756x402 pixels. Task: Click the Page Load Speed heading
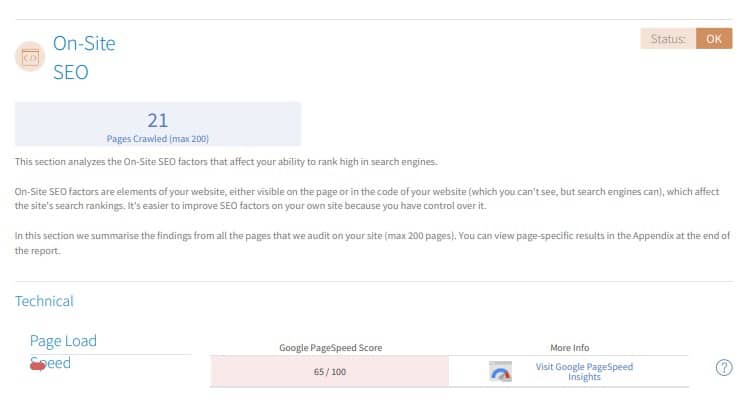63,352
